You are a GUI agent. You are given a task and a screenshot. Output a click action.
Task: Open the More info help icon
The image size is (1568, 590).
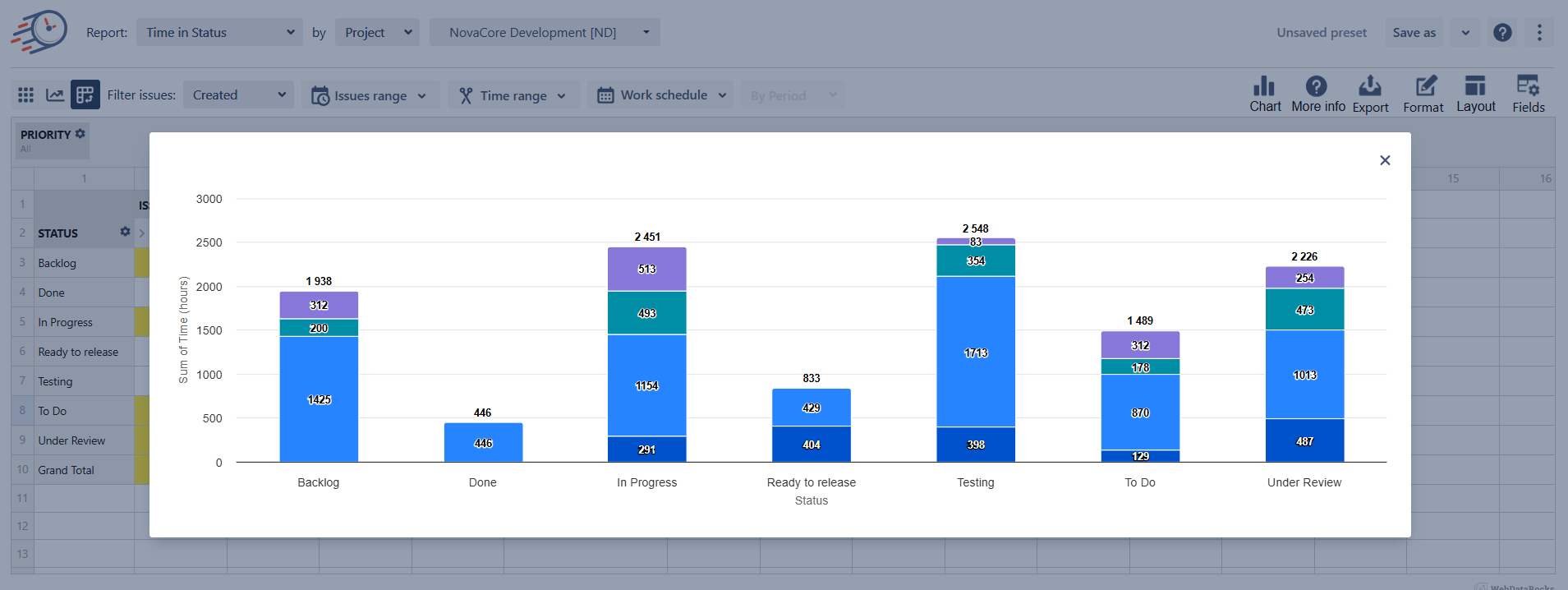click(x=1316, y=87)
